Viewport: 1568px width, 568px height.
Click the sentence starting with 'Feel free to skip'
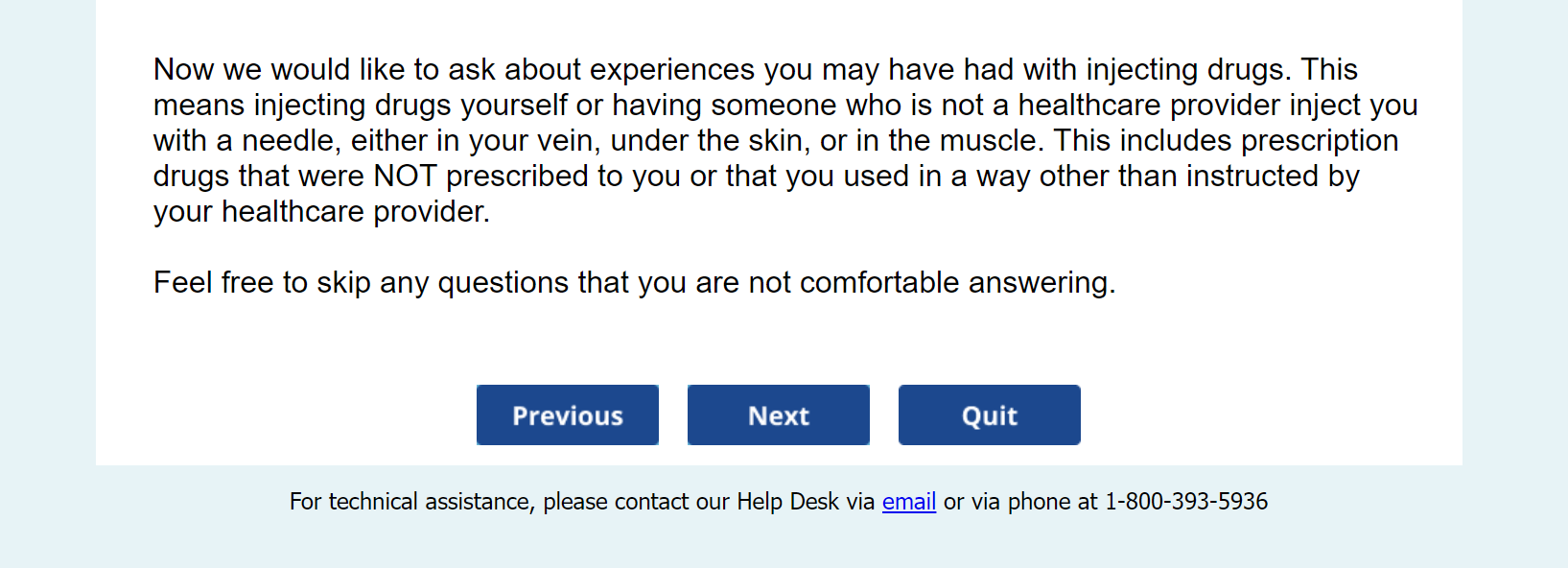634,283
